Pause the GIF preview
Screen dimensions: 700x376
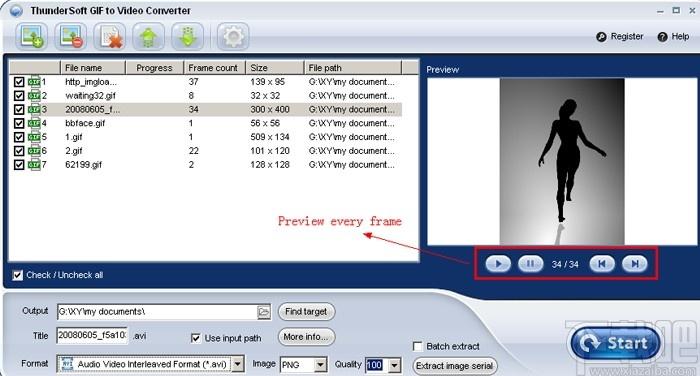[530, 263]
